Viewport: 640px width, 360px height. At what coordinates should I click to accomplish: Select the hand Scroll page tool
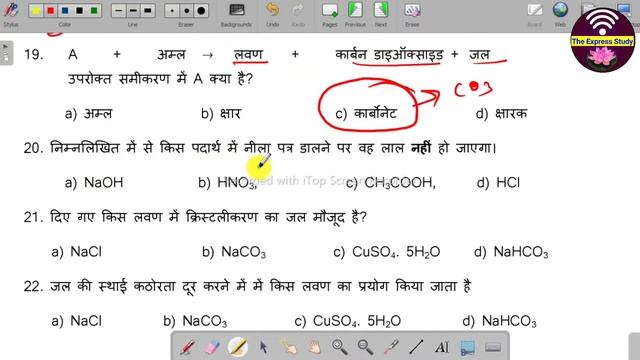pos(314,347)
